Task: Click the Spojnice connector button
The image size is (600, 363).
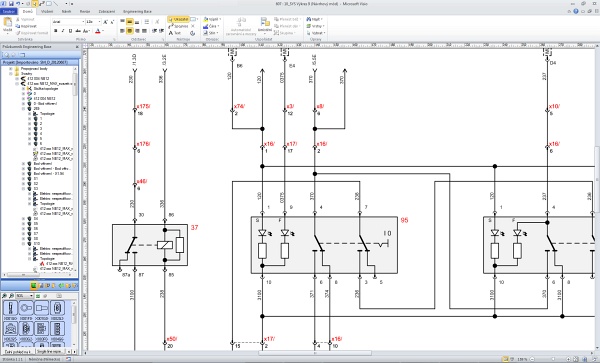Action: pyautogui.click(x=178, y=26)
